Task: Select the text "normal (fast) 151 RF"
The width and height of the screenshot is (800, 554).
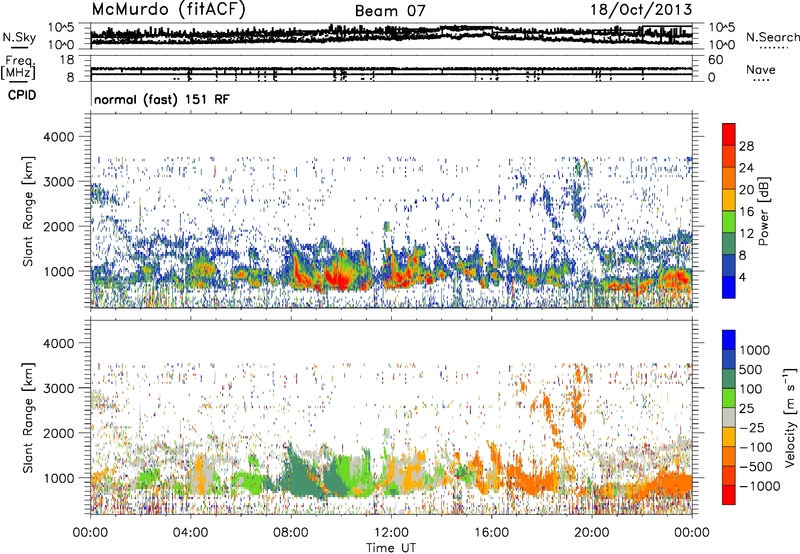Action: point(162,99)
